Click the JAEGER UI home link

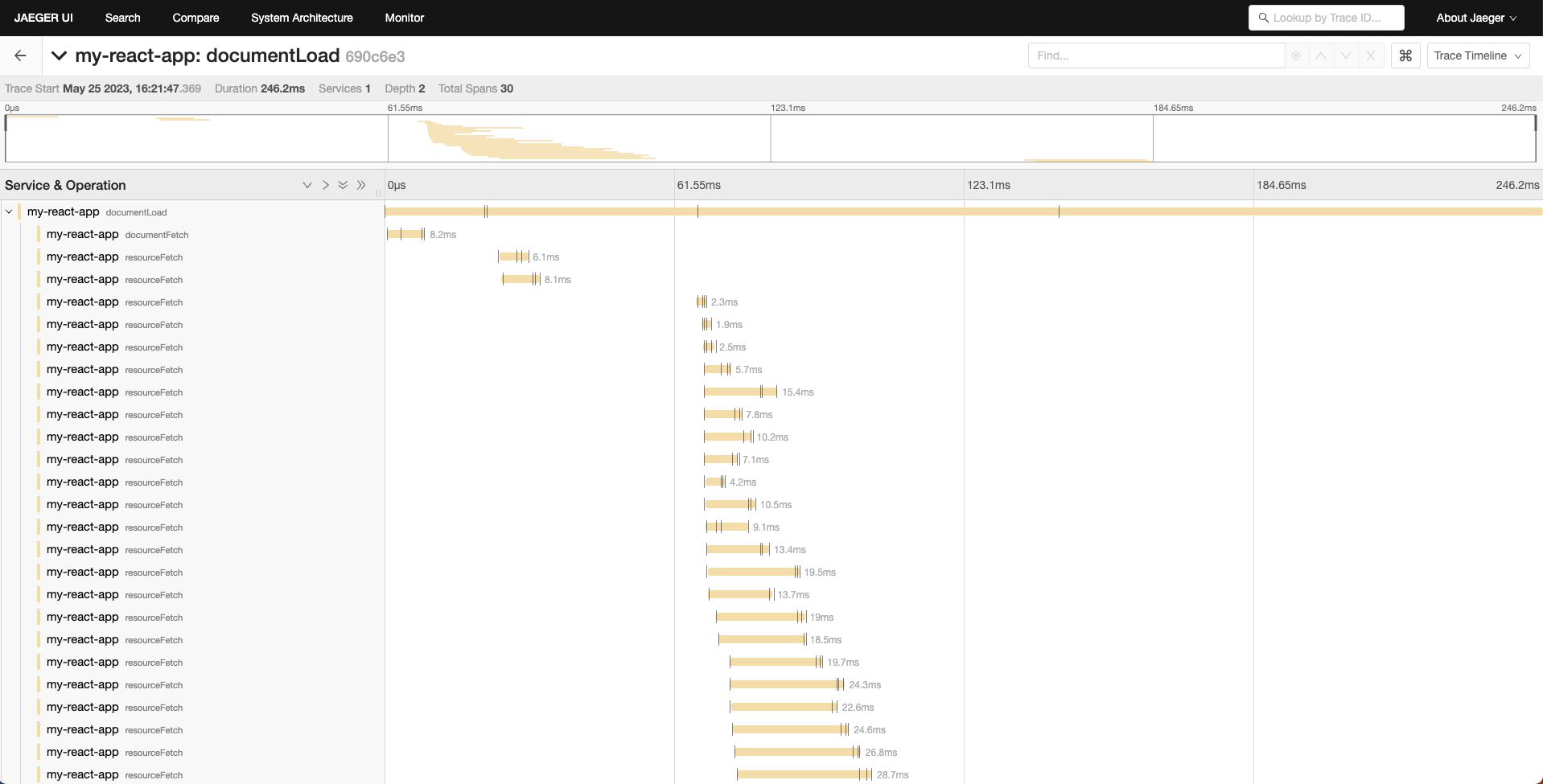pos(43,17)
